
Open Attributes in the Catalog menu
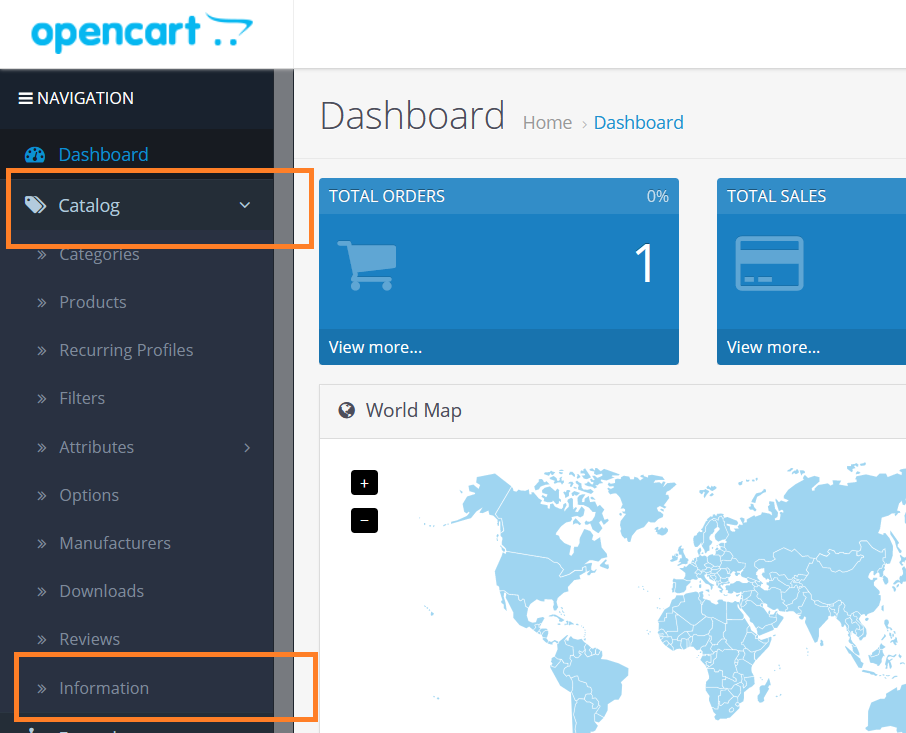(x=96, y=447)
